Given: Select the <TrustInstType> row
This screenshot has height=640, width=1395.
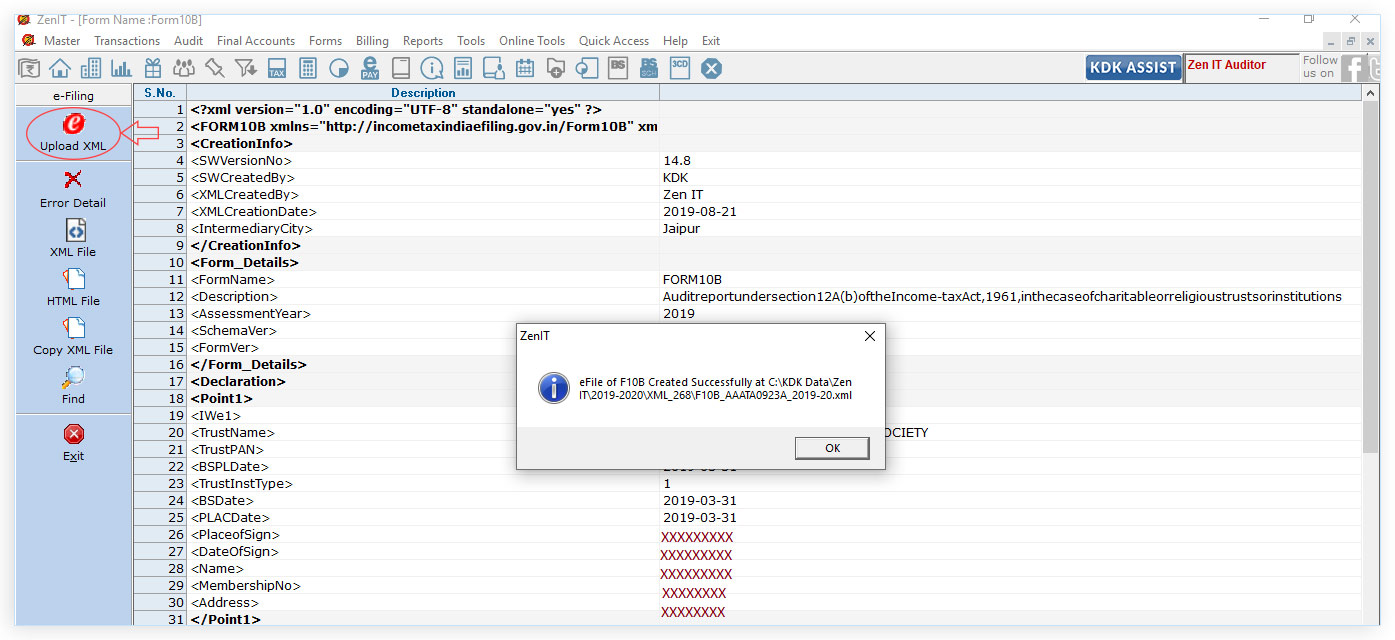Looking at the screenshot, I should (748, 483).
